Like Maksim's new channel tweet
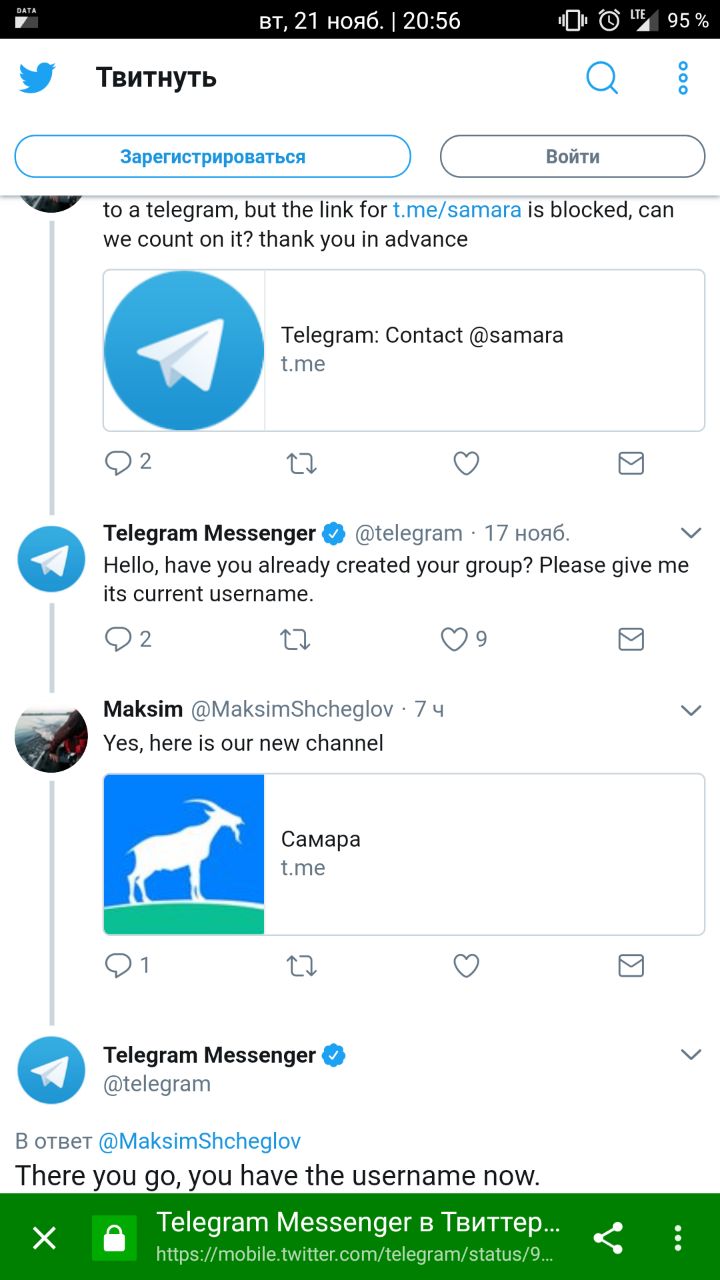Image resolution: width=720 pixels, height=1280 pixels. [x=466, y=965]
